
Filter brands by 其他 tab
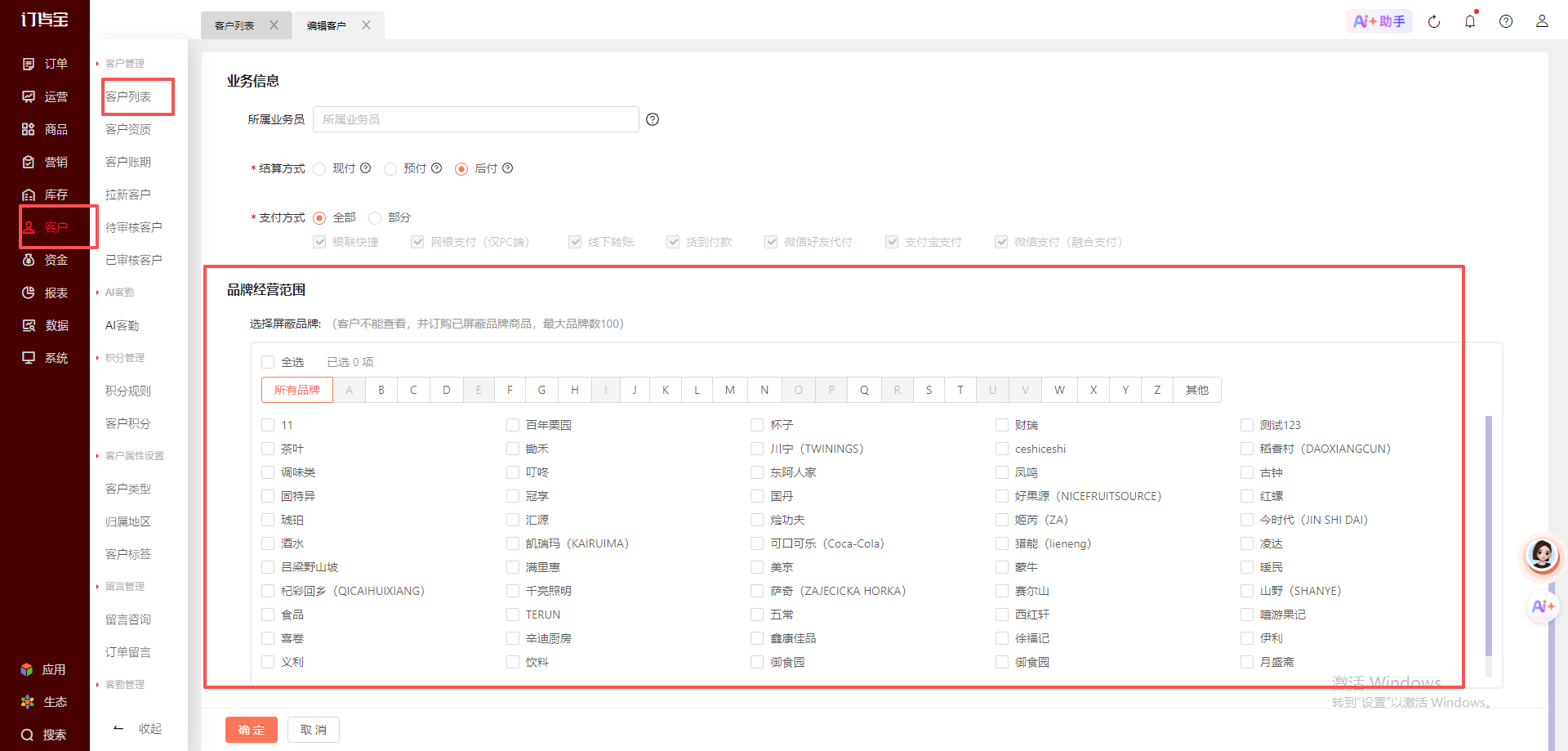pos(1197,390)
